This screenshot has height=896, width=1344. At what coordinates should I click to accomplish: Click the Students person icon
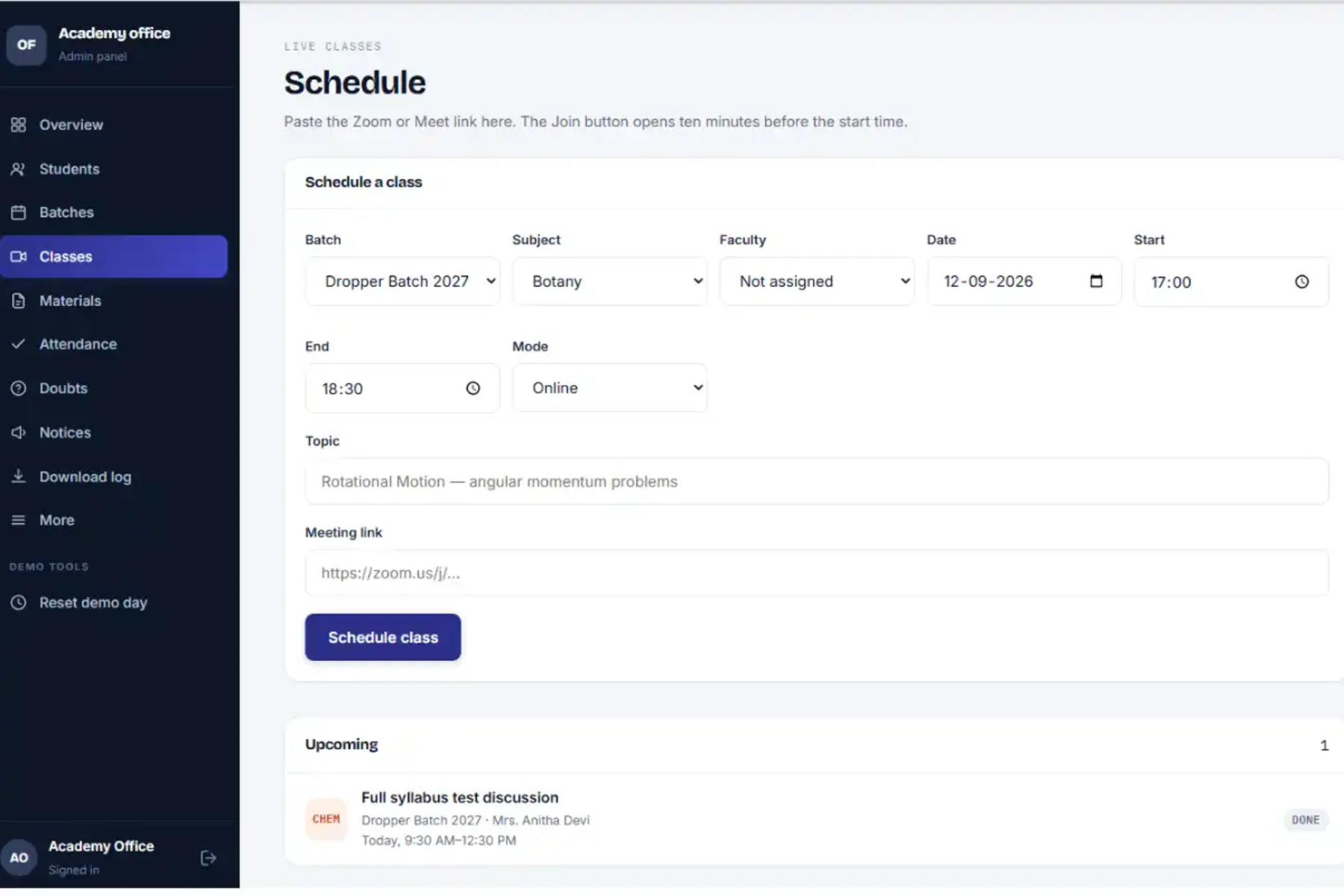[x=19, y=169]
